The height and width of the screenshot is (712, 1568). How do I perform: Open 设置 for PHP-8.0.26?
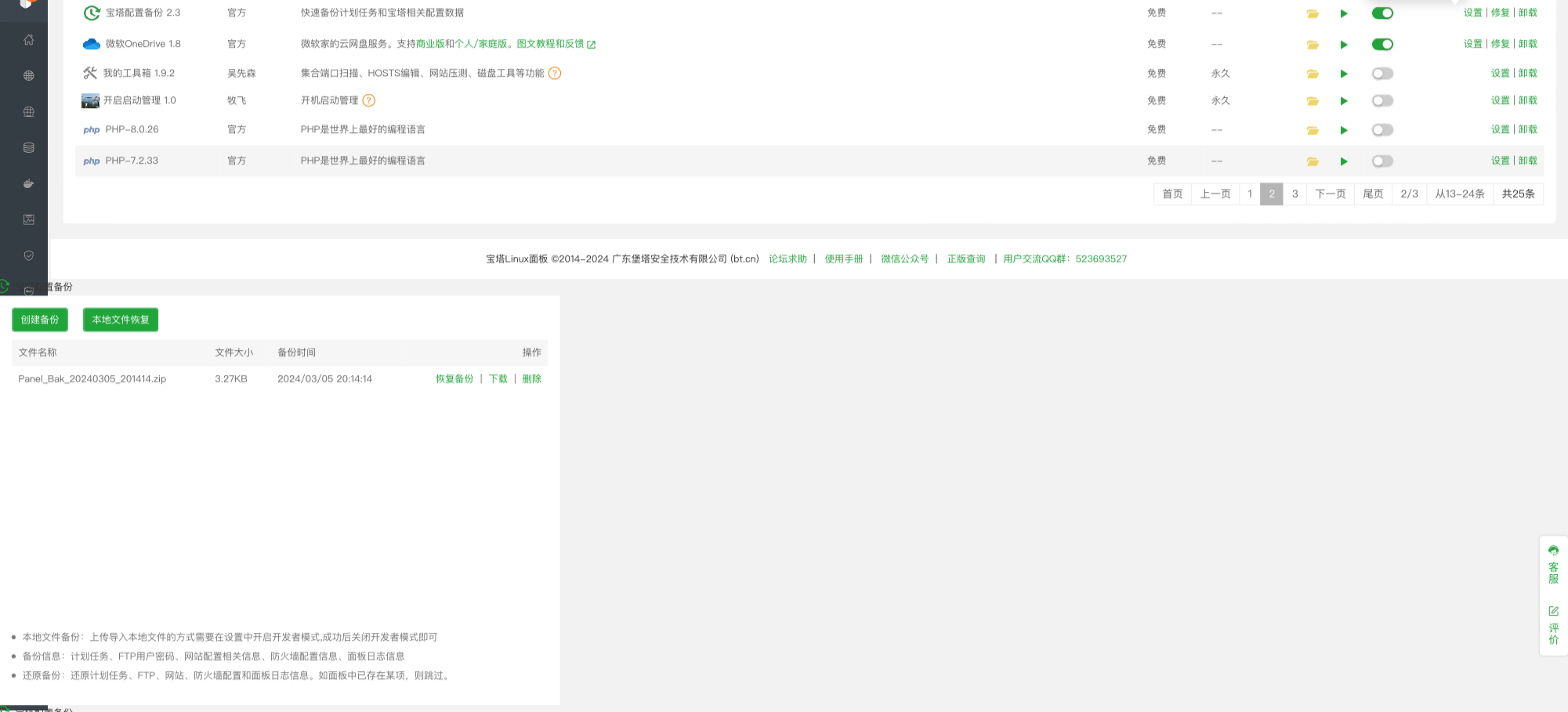tap(1500, 130)
